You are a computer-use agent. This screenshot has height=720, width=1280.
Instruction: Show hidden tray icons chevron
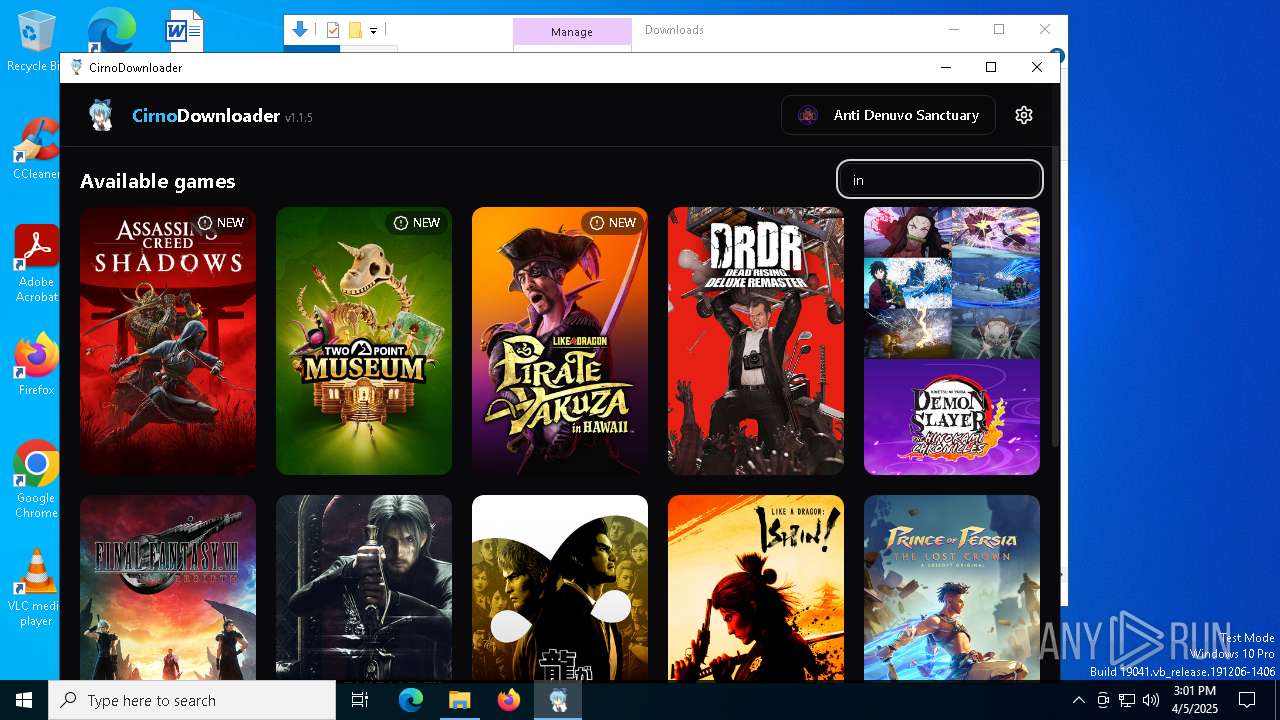click(1078, 700)
